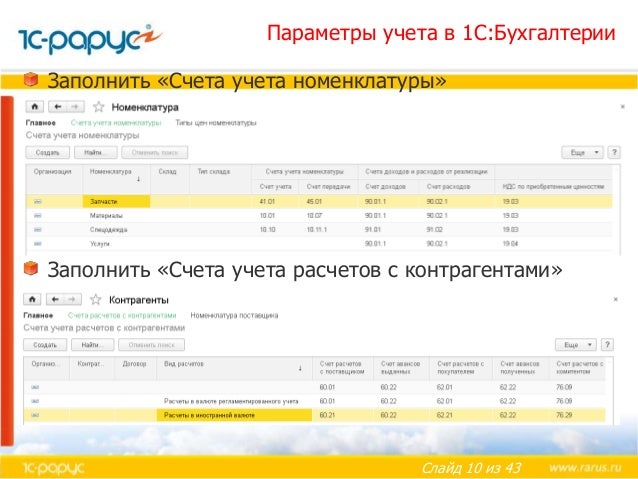Click Счет расчетов с поставщиком header
The height and width of the screenshot is (479, 638).
point(343,367)
